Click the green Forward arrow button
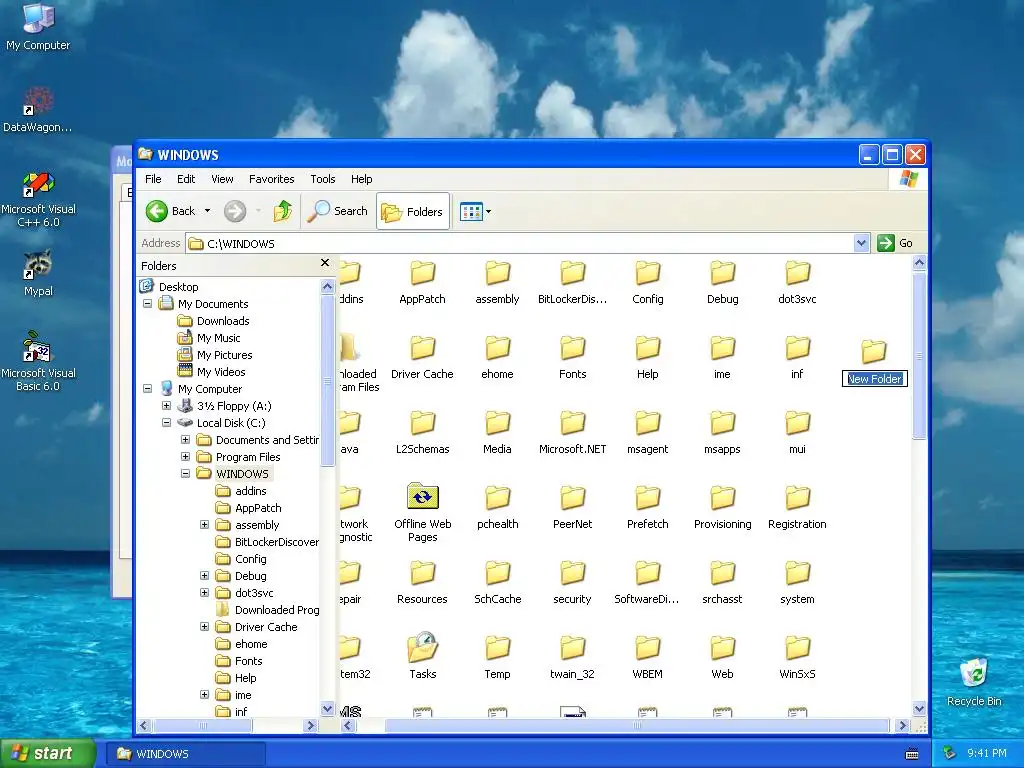1024x768 pixels. 235,211
